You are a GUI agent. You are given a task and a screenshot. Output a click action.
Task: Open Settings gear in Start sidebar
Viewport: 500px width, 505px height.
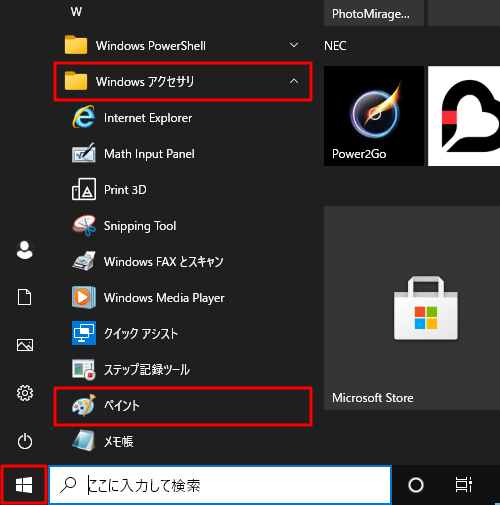pos(25,393)
